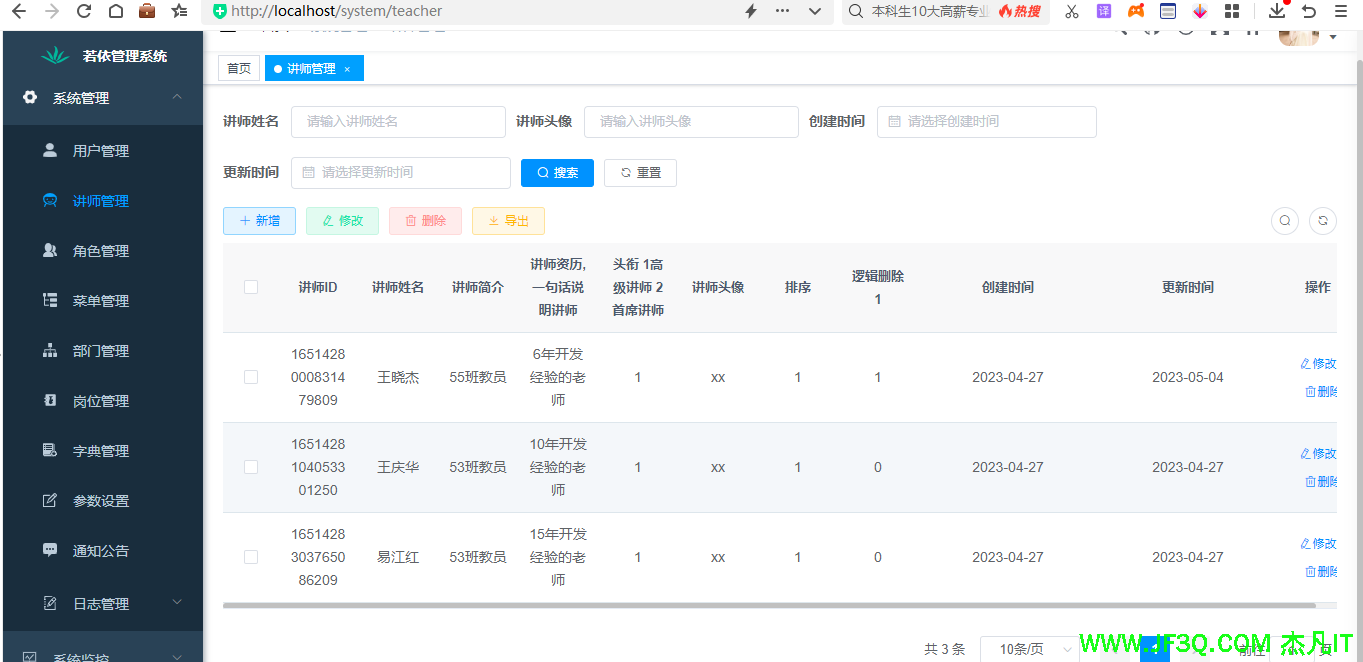Click the round search toggle icon above table

[1285, 221]
